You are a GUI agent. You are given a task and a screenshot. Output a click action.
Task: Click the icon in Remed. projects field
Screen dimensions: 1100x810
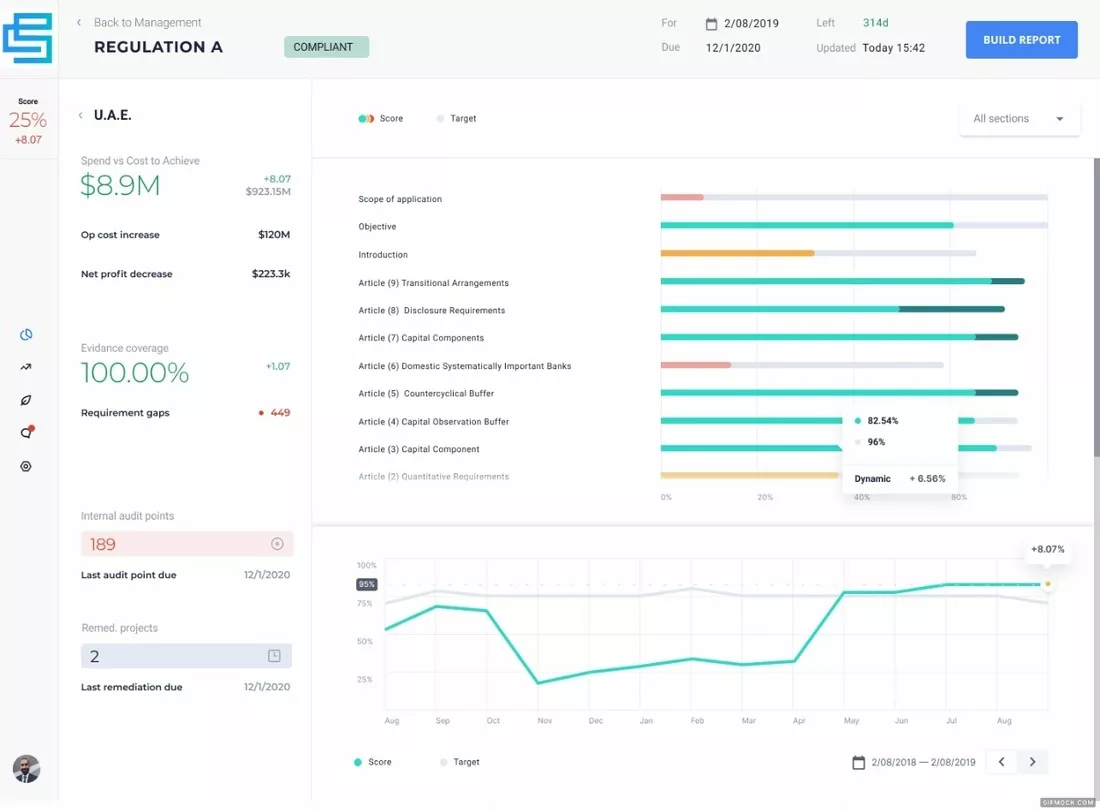pos(274,656)
